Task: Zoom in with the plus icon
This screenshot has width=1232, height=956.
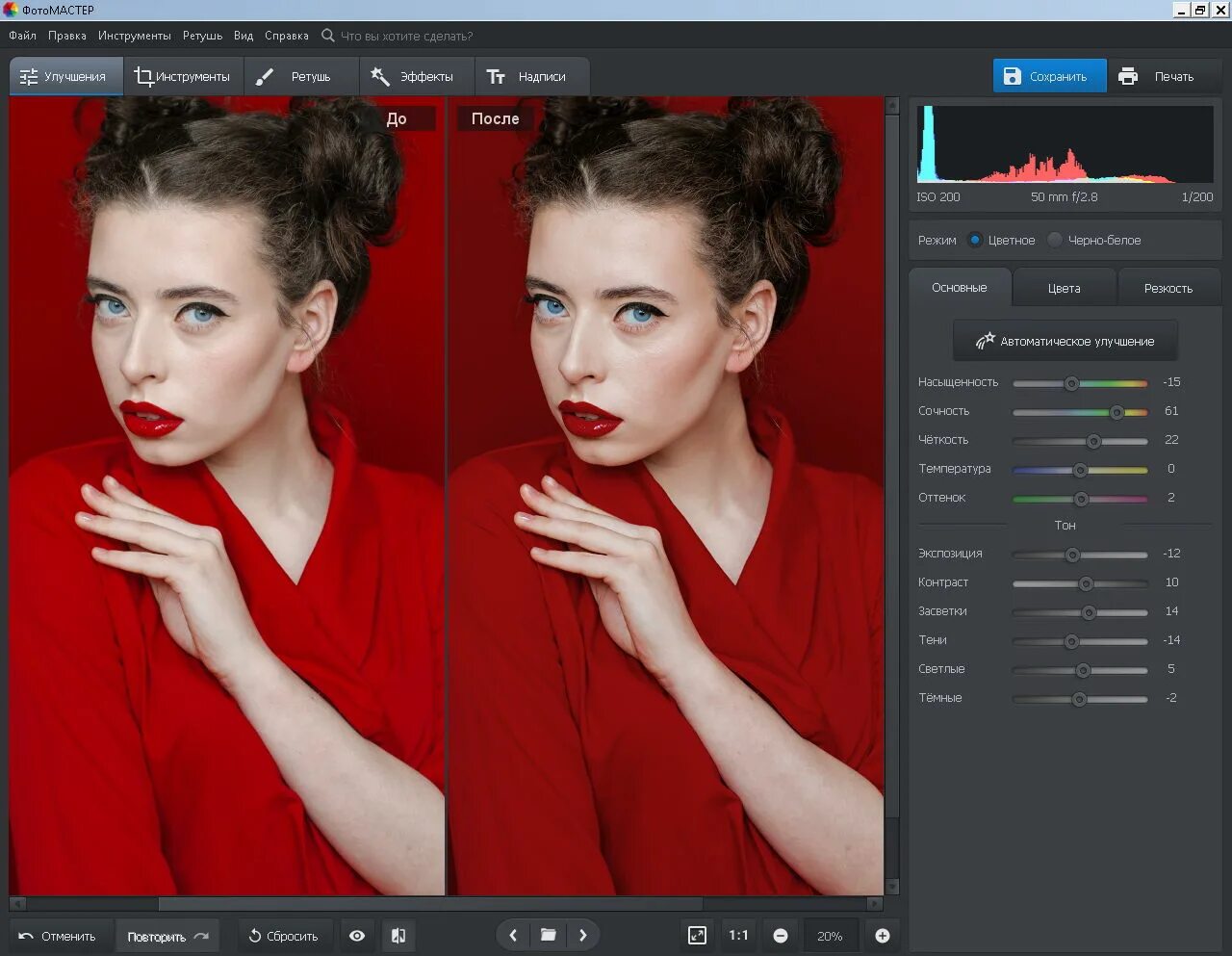Action: click(882, 936)
